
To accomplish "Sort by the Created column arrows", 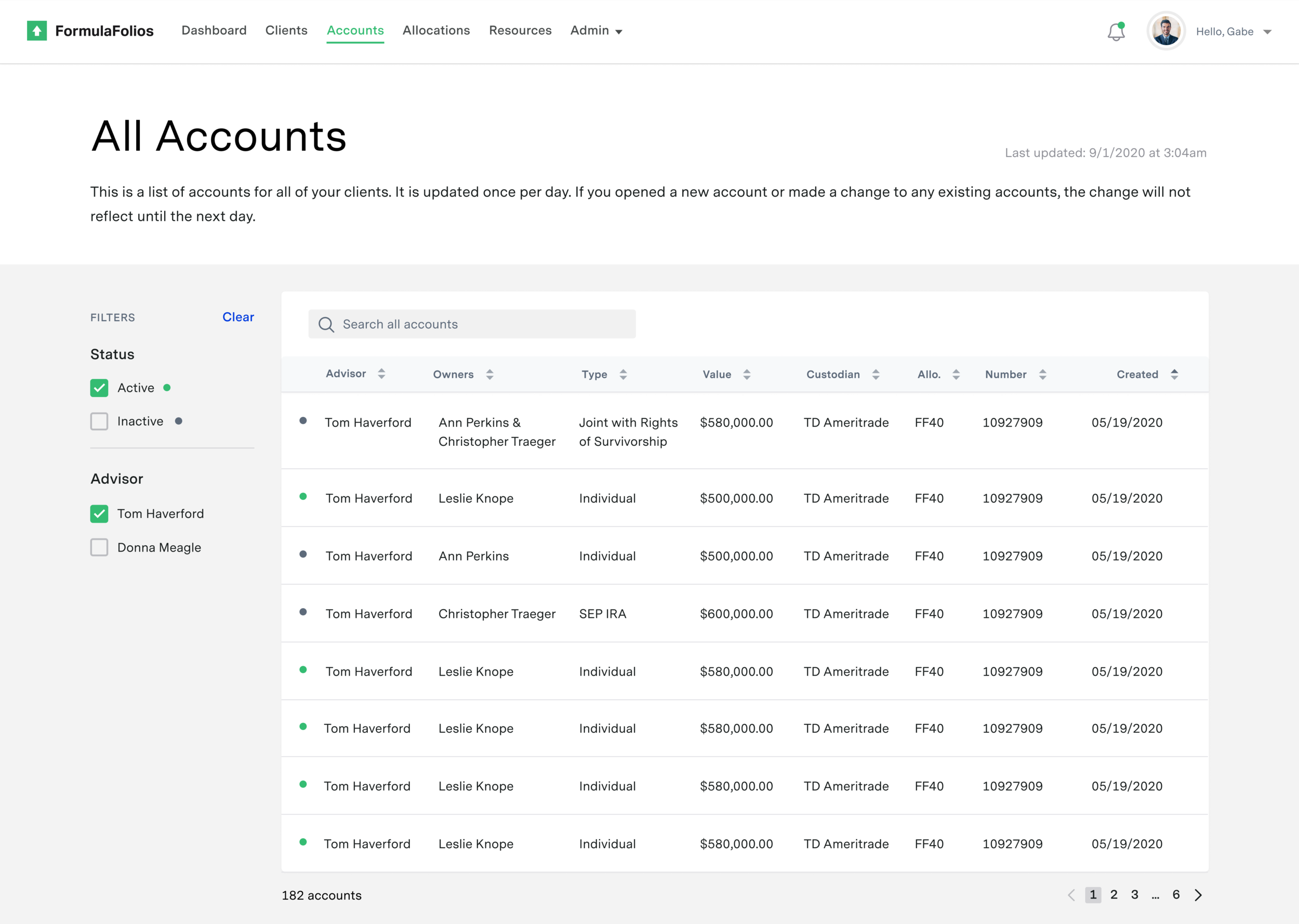I will pyautogui.click(x=1174, y=374).
